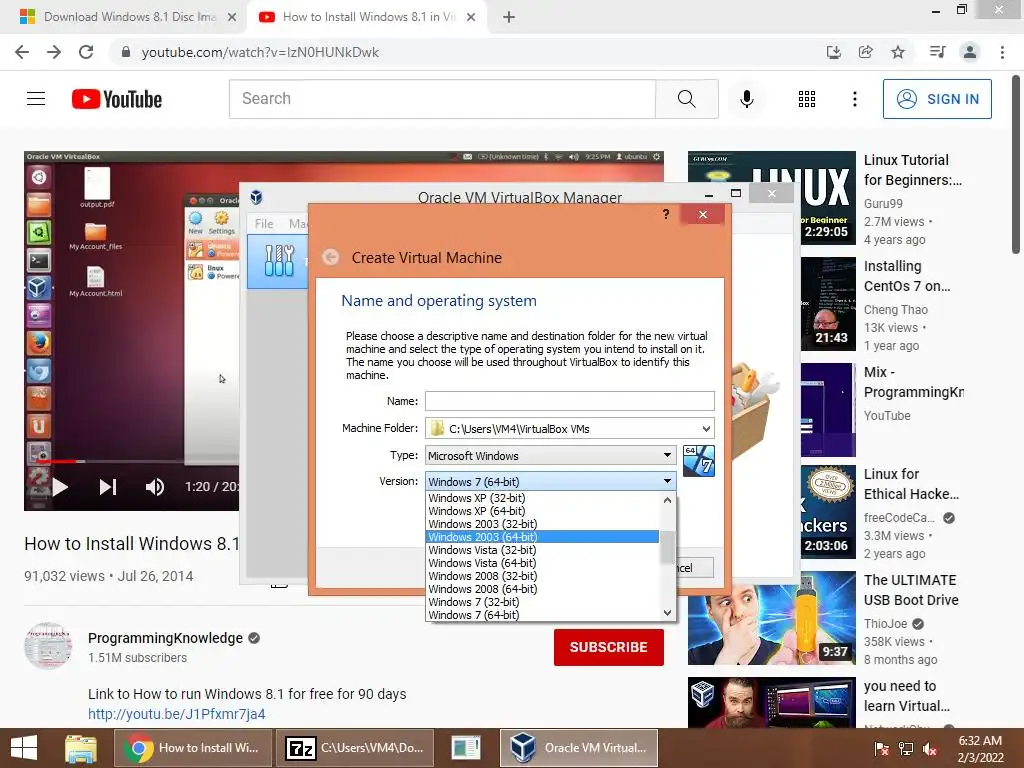Go to YouTube home via logo
1024x768 pixels.
[x=117, y=99]
